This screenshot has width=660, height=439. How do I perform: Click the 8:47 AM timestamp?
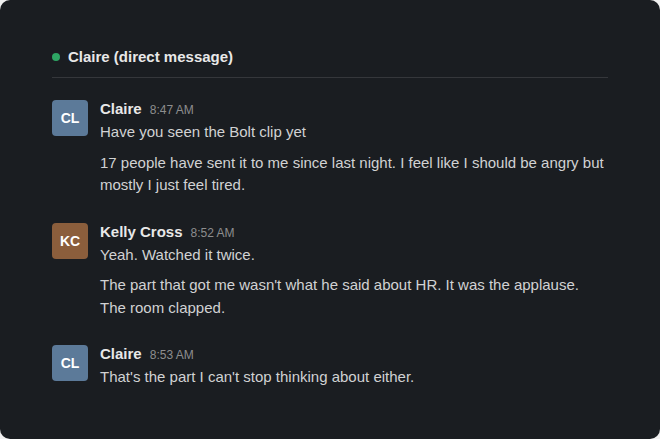click(x=172, y=110)
